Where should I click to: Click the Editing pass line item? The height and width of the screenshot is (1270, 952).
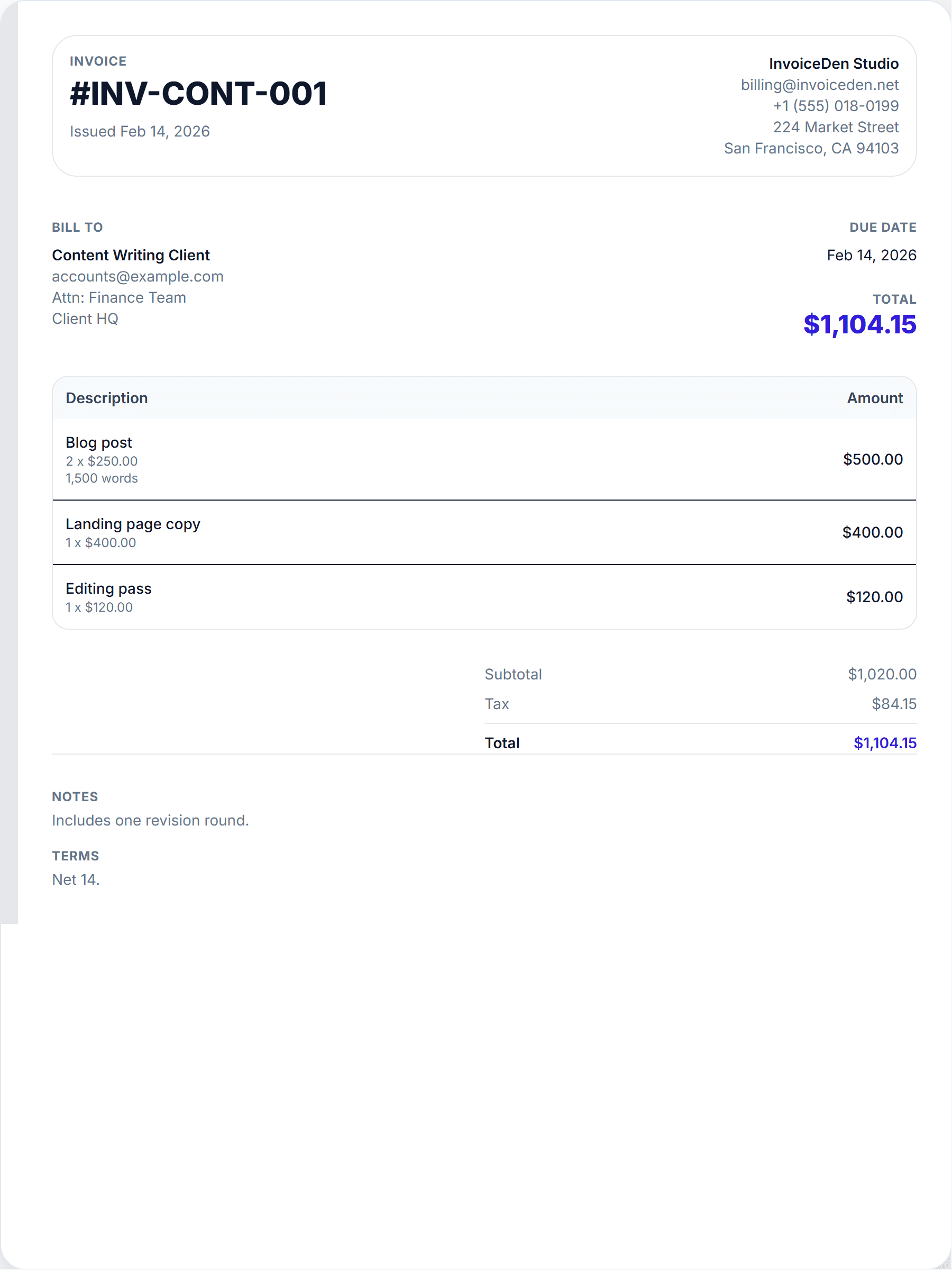[x=108, y=588]
